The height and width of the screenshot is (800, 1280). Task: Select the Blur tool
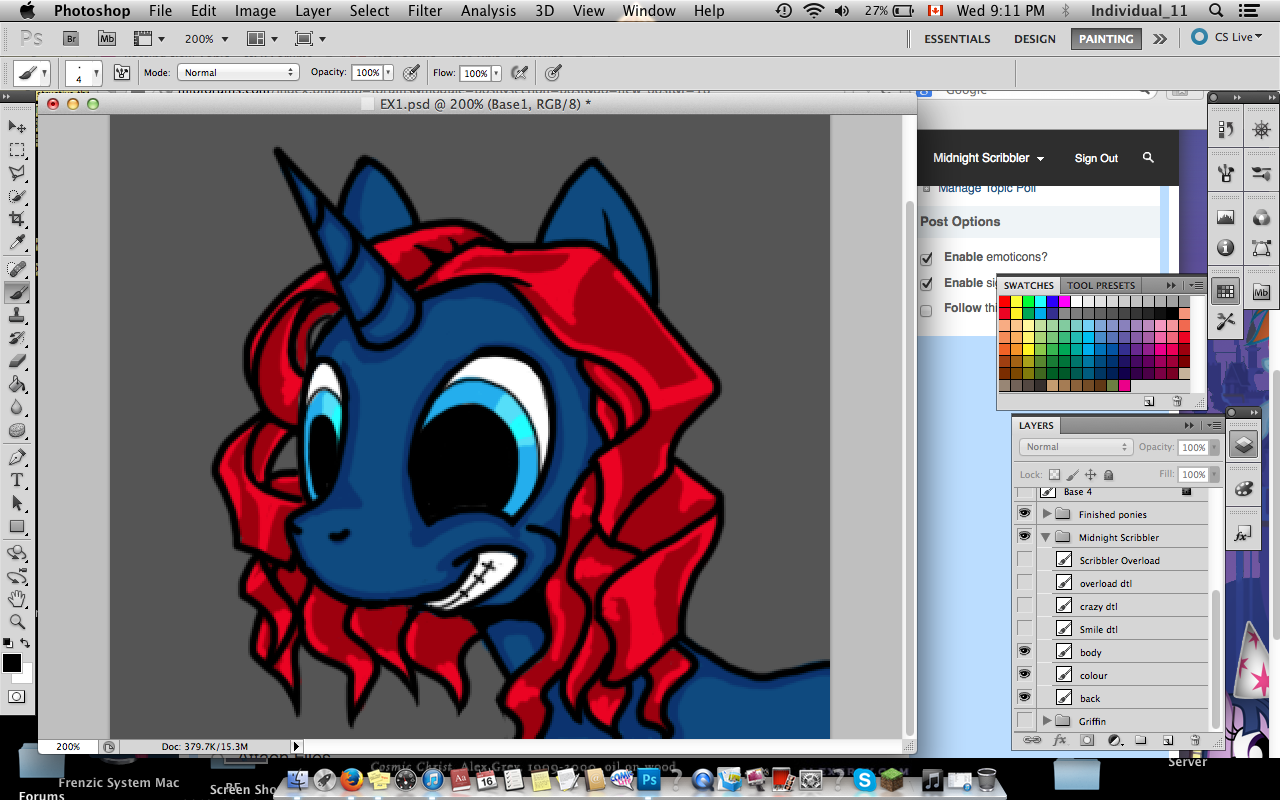coord(17,407)
